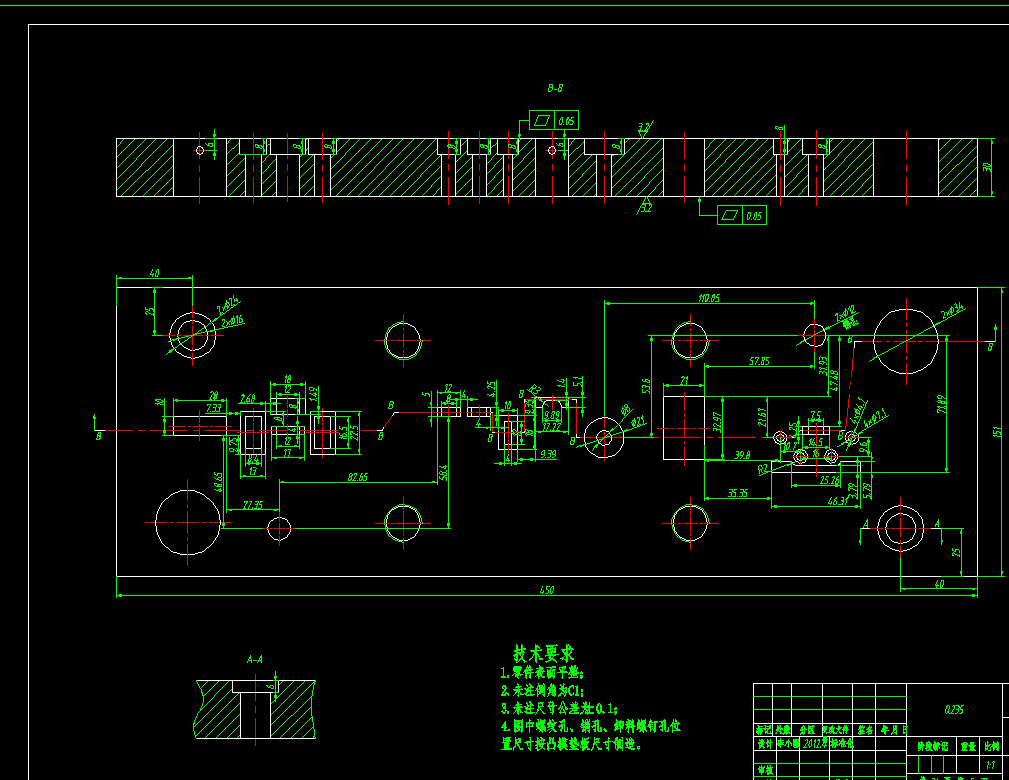Pick the 25.26 dimension value

click(829, 480)
